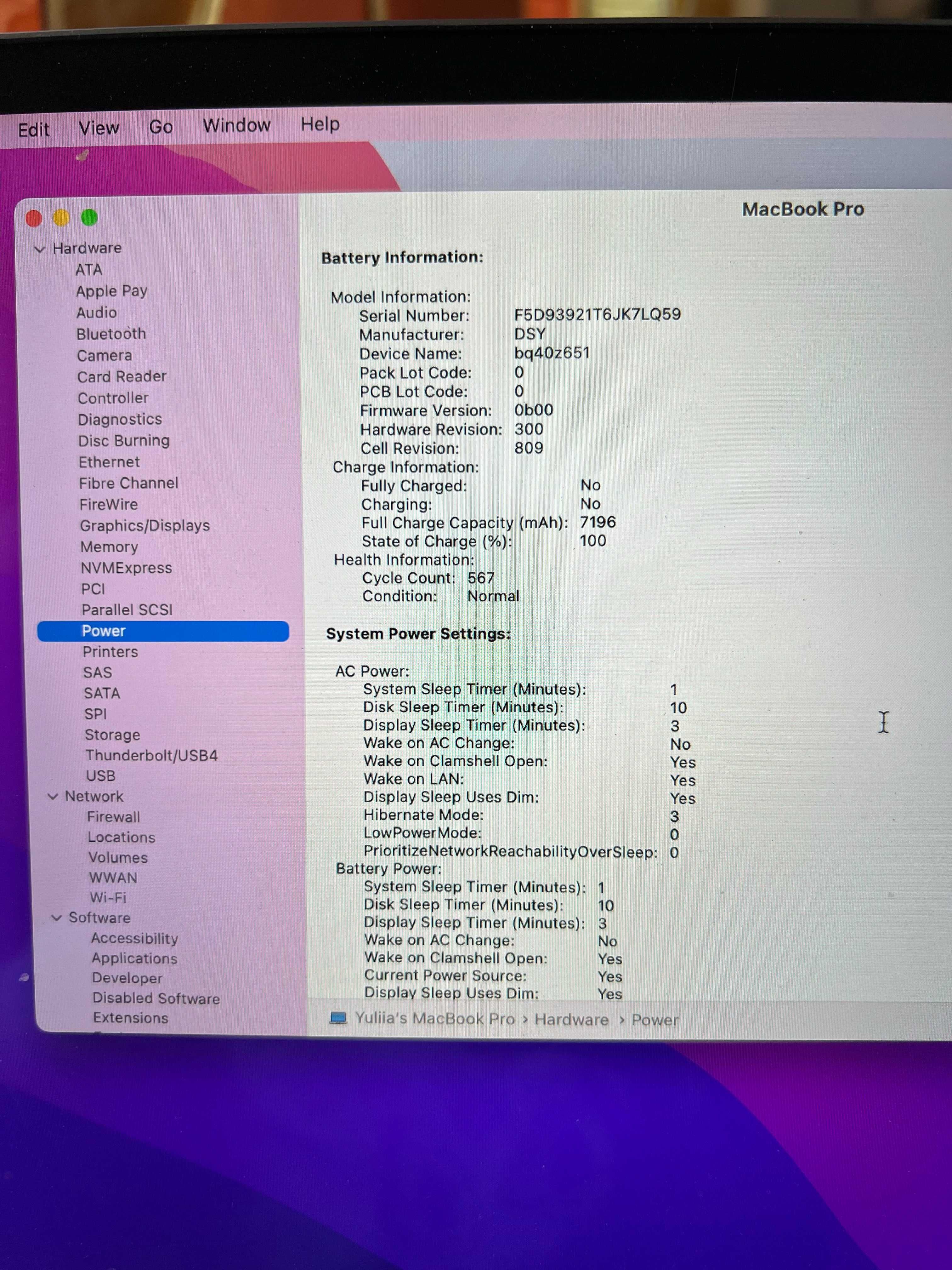The width and height of the screenshot is (952, 1270).
Task: Collapse the Network section chevron
Action: [53, 796]
